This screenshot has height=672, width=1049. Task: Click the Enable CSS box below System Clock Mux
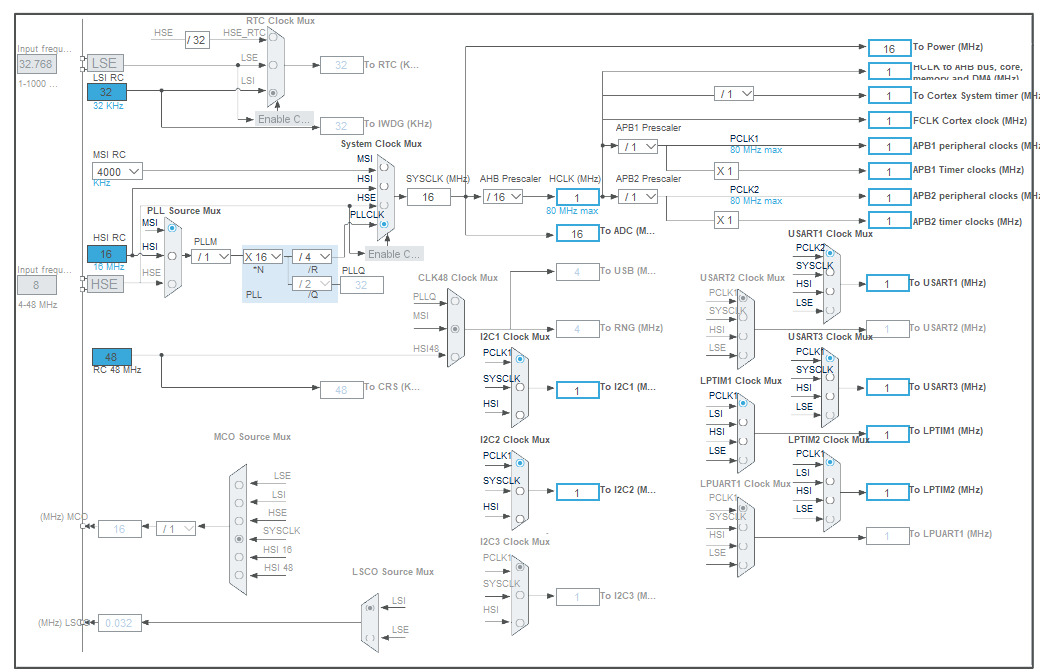[x=395, y=252]
